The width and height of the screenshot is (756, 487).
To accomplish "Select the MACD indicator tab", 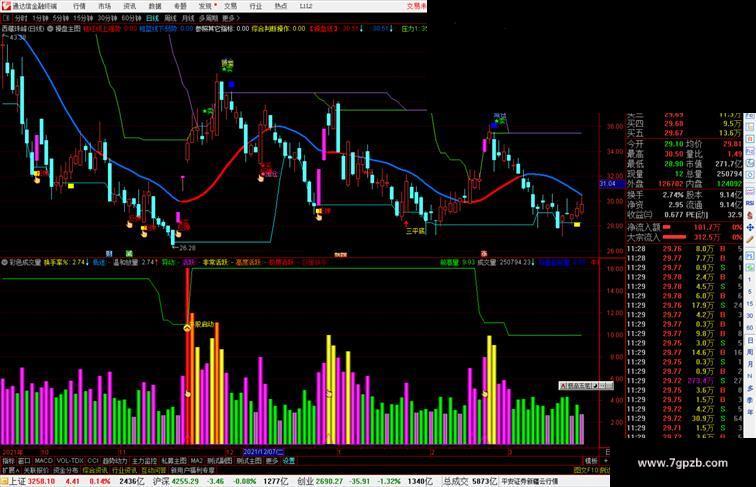I will pyautogui.click(x=43, y=461).
